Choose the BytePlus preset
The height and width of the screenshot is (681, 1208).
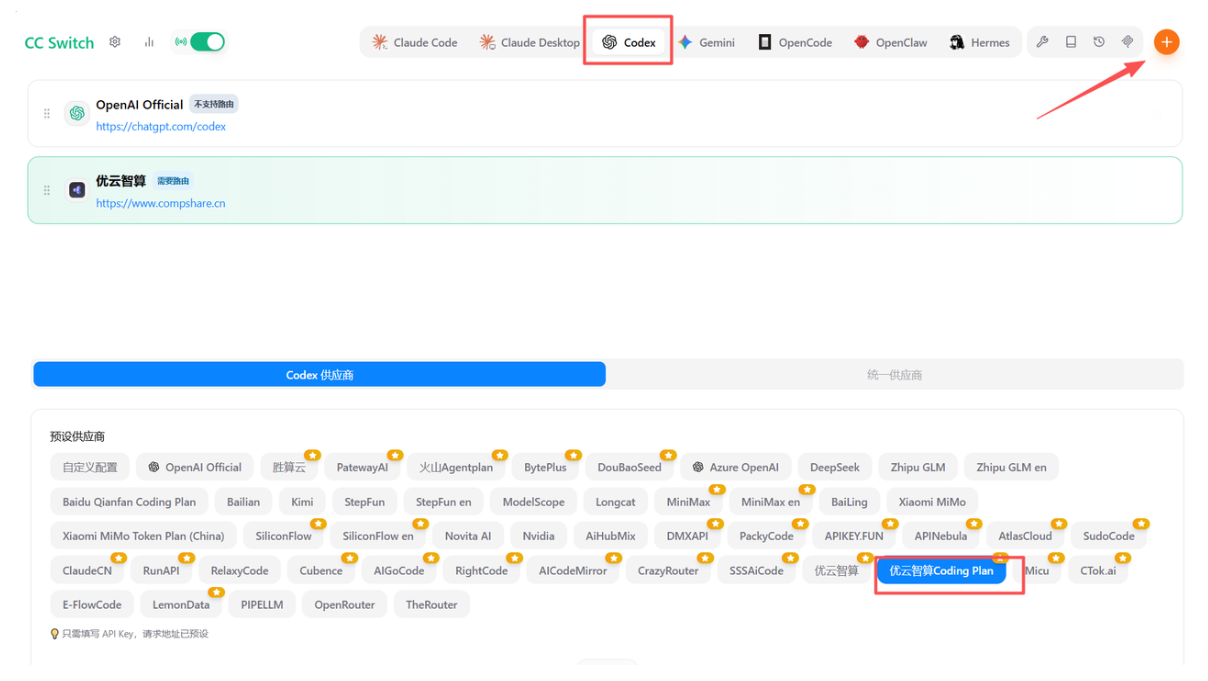(545, 467)
